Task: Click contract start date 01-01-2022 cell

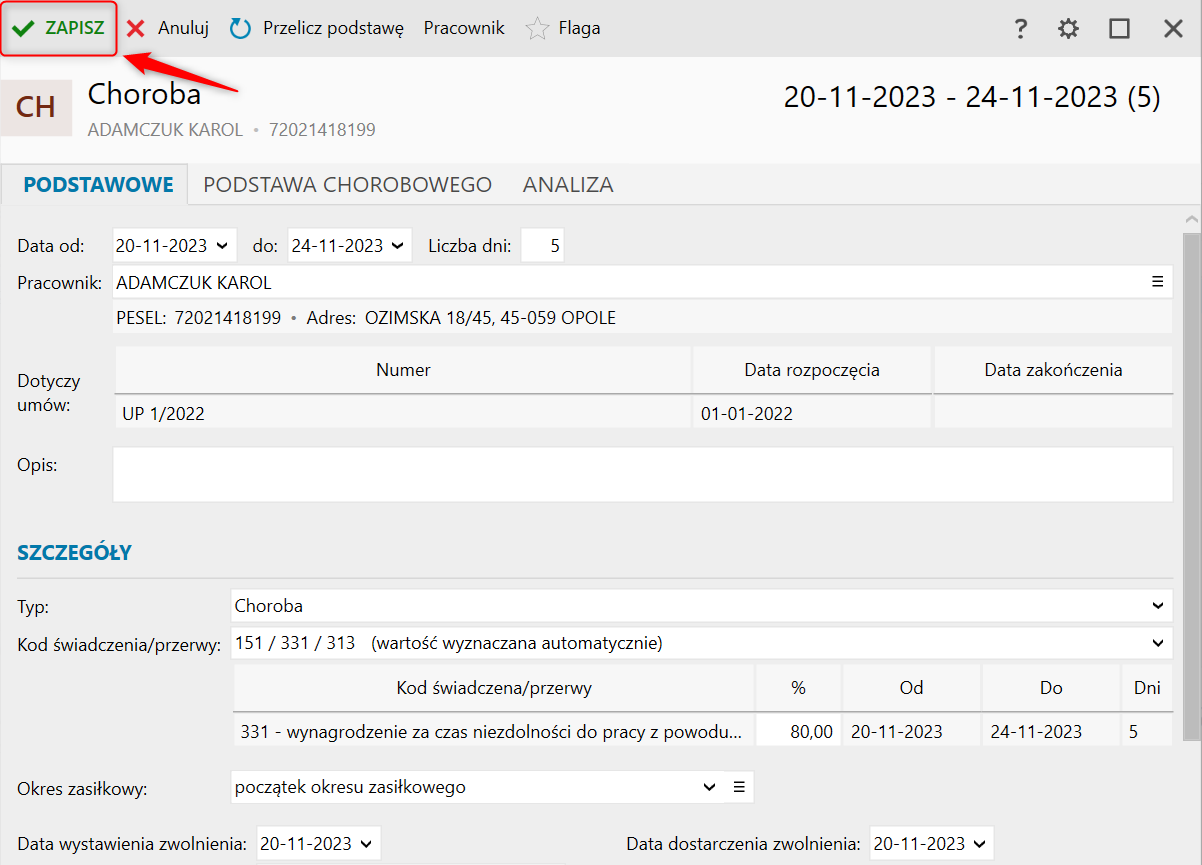Action: 812,412
